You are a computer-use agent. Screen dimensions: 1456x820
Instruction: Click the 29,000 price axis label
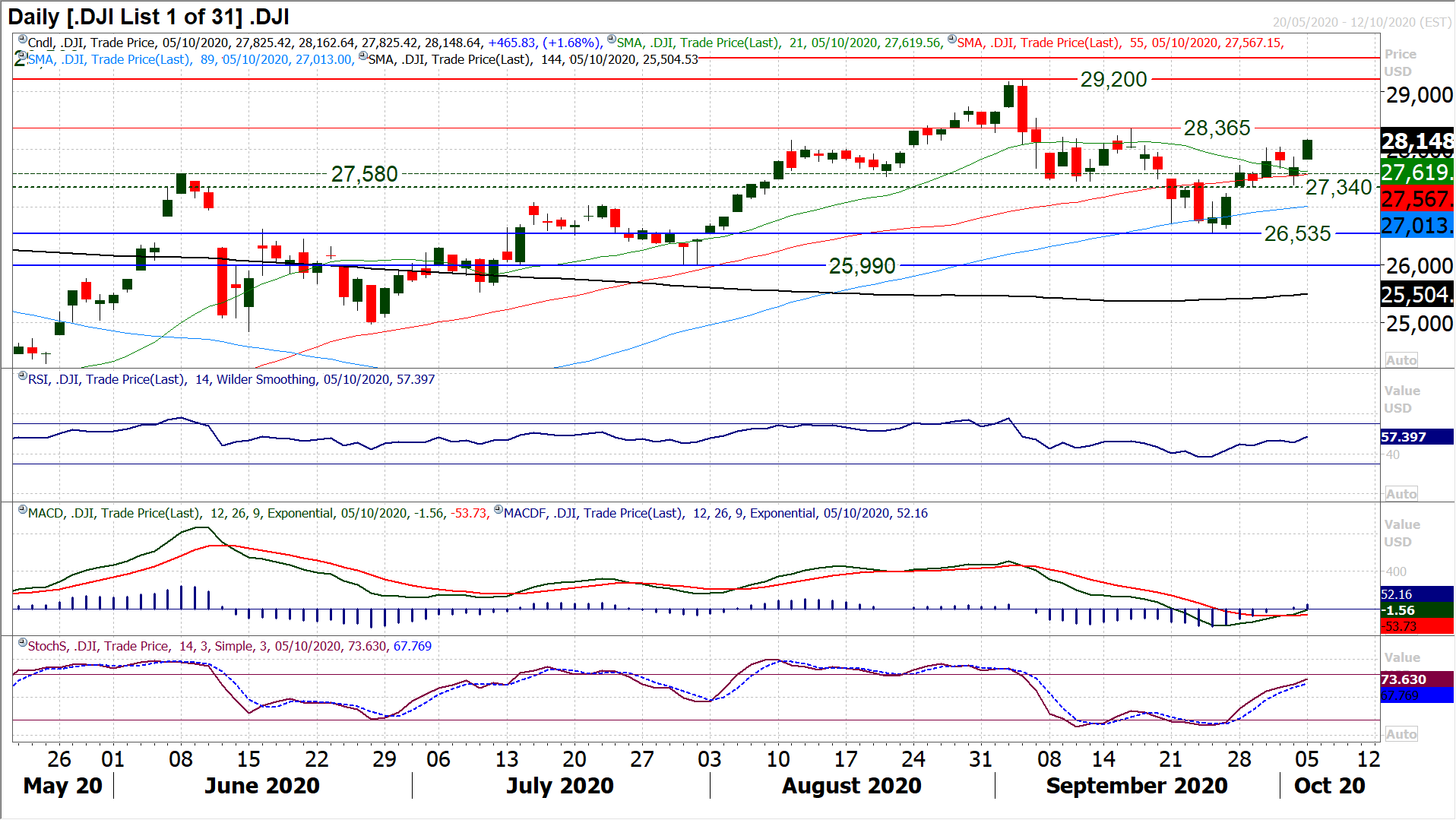(1419, 95)
